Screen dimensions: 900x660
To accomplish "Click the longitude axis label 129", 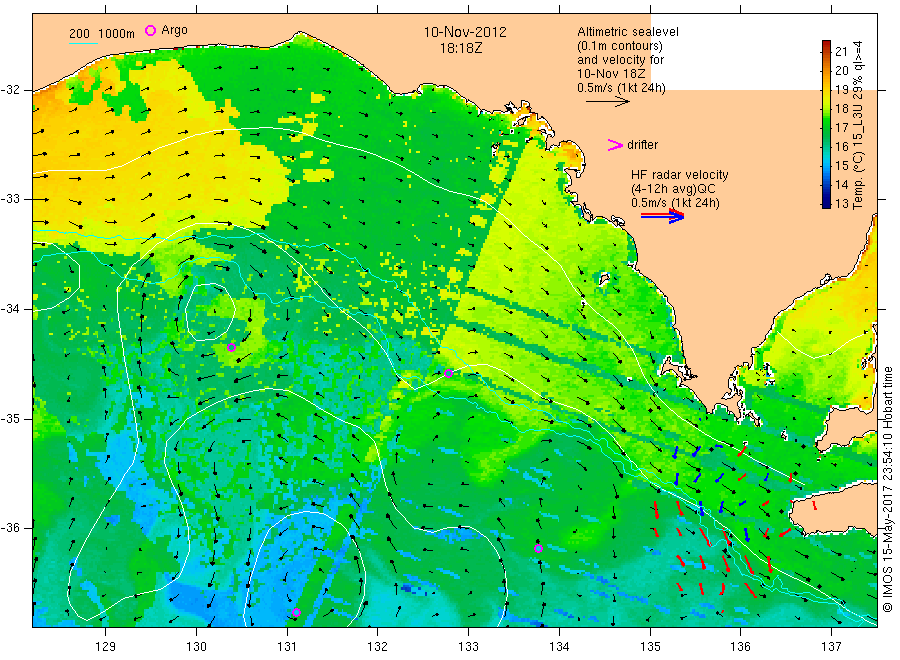I will click(x=106, y=647).
